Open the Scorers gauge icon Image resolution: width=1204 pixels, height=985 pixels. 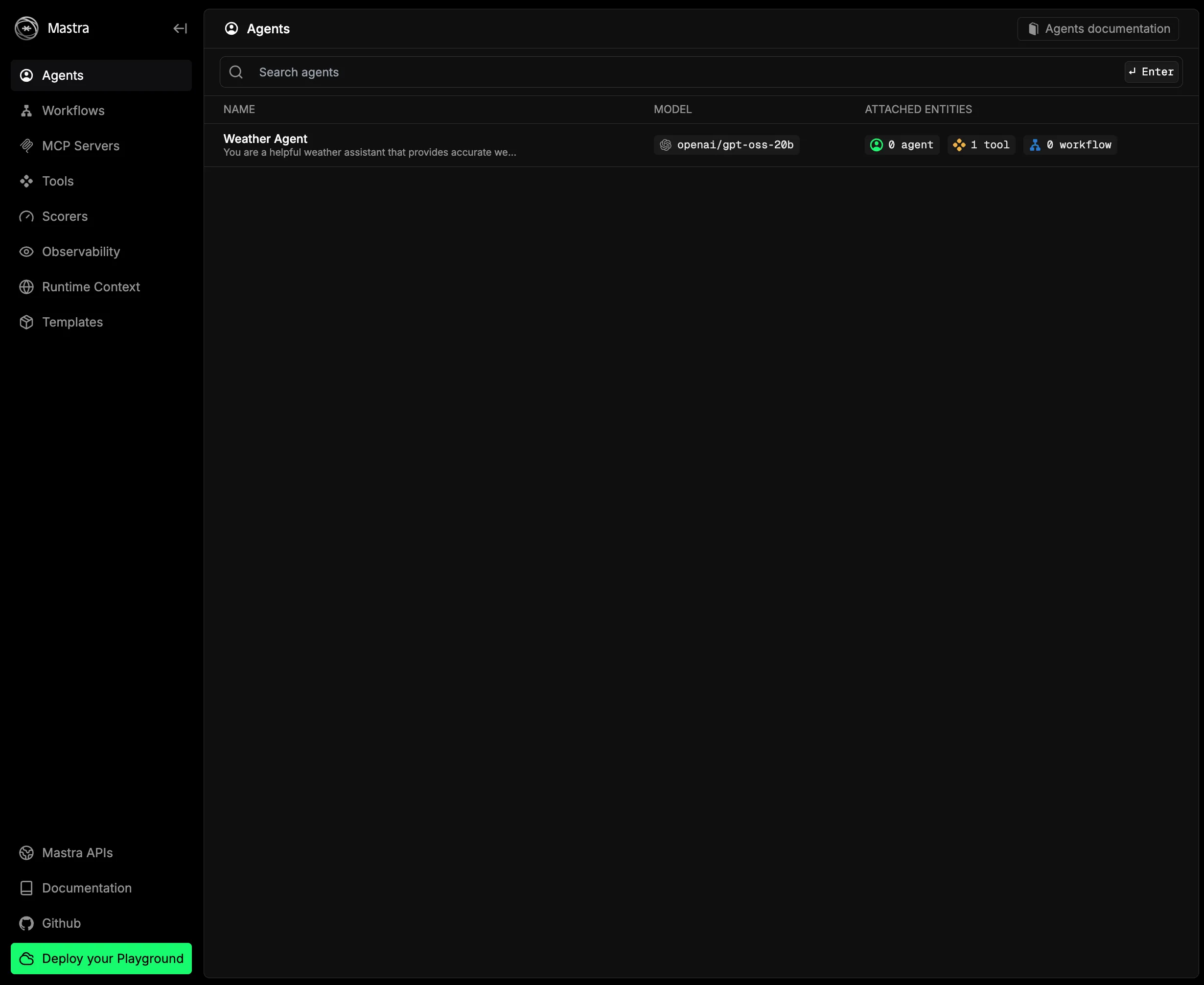(x=26, y=216)
